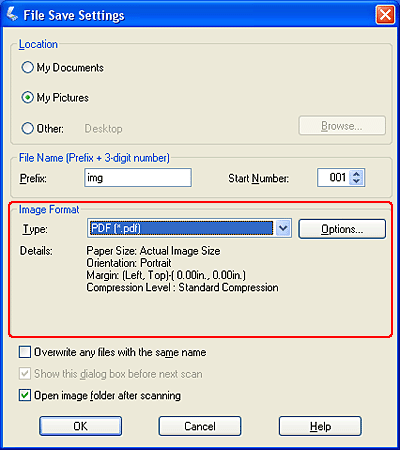Click the scanner icon in title bar
400x450 pixels.
pos(12,15)
